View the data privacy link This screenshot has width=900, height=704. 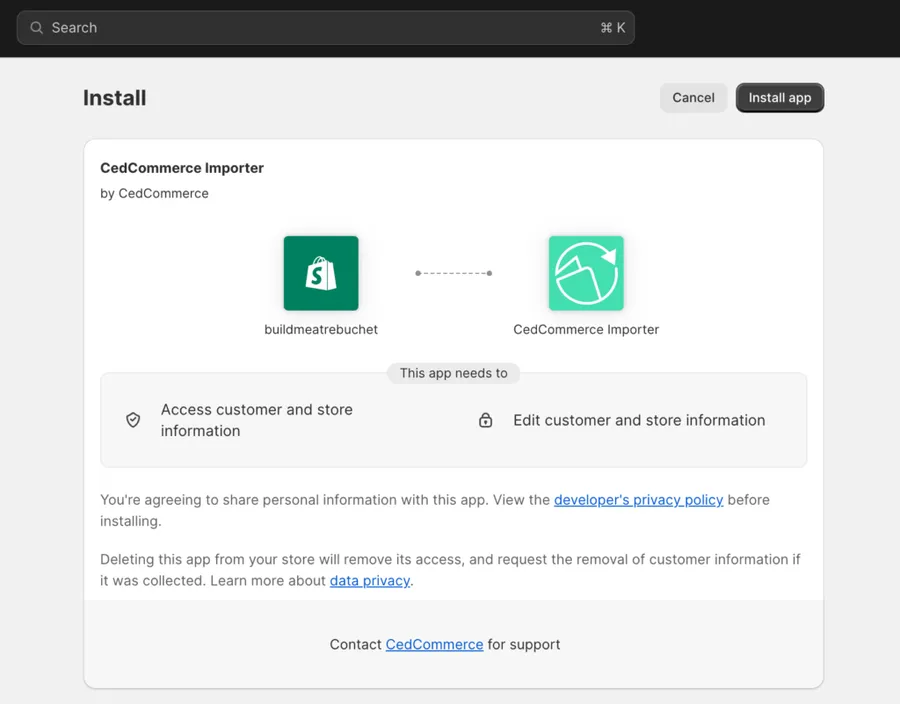369,580
